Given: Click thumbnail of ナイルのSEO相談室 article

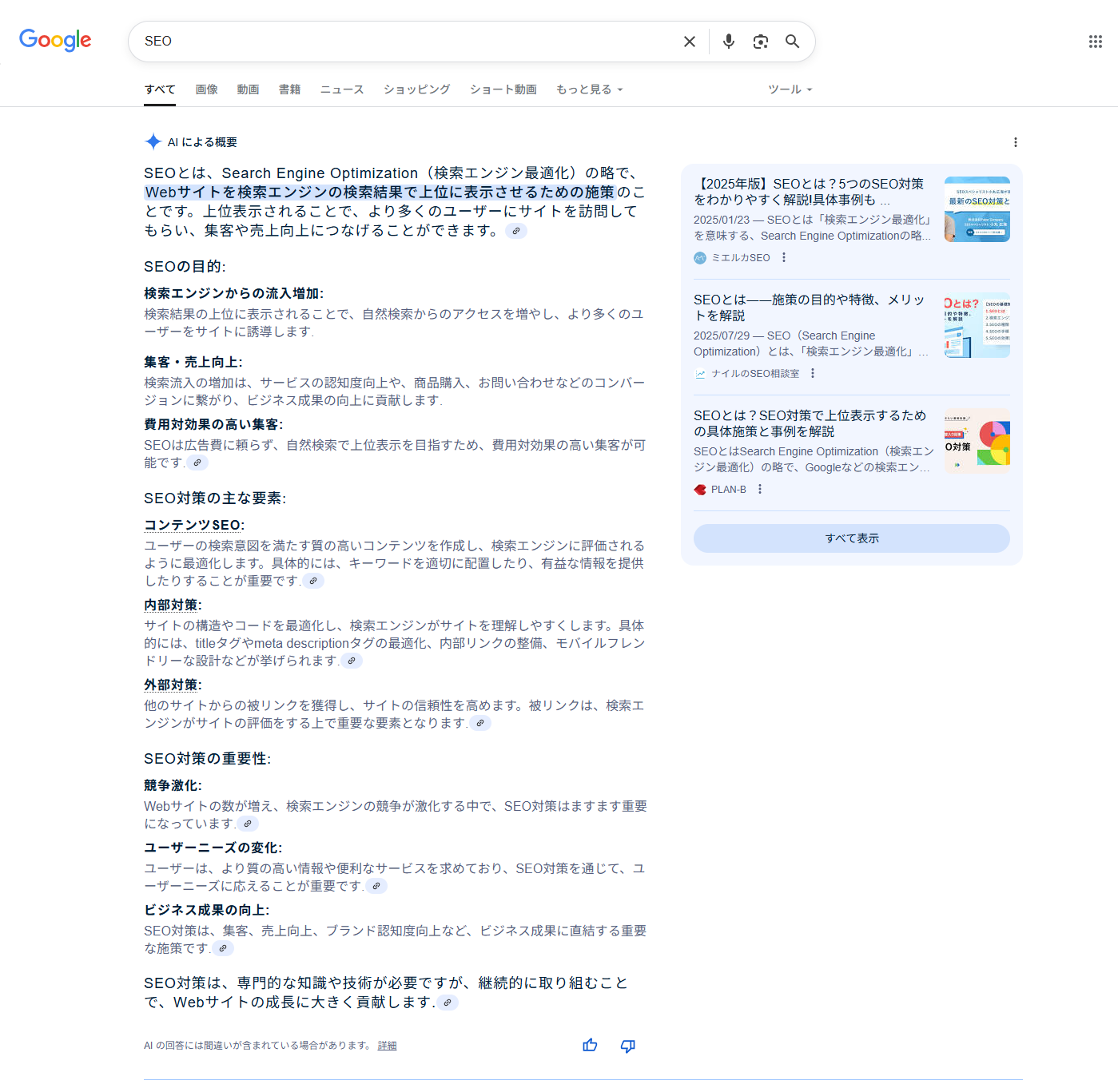Looking at the screenshot, I should (x=977, y=325).
